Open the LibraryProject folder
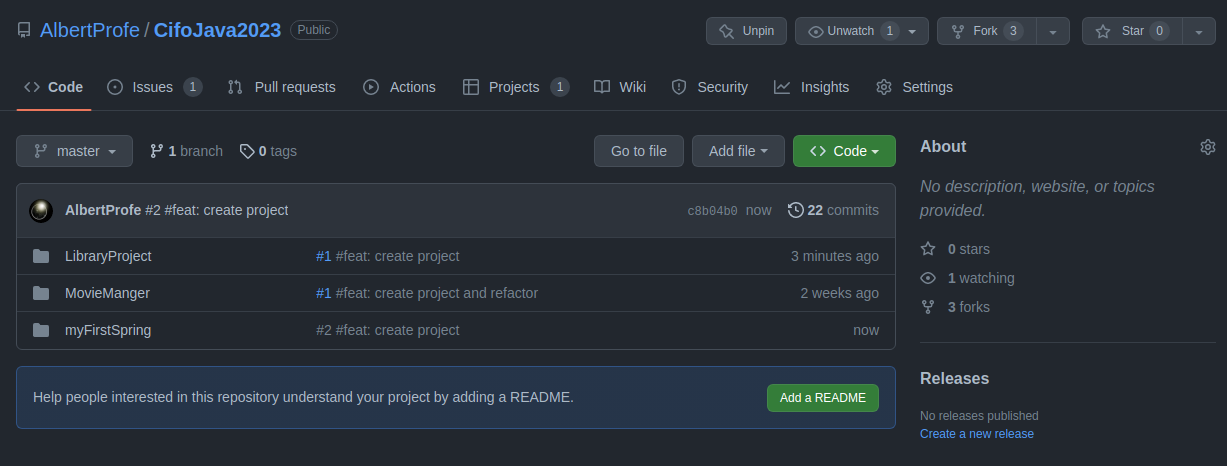The height and width of the screenshot is (466, 1227). 108,256
